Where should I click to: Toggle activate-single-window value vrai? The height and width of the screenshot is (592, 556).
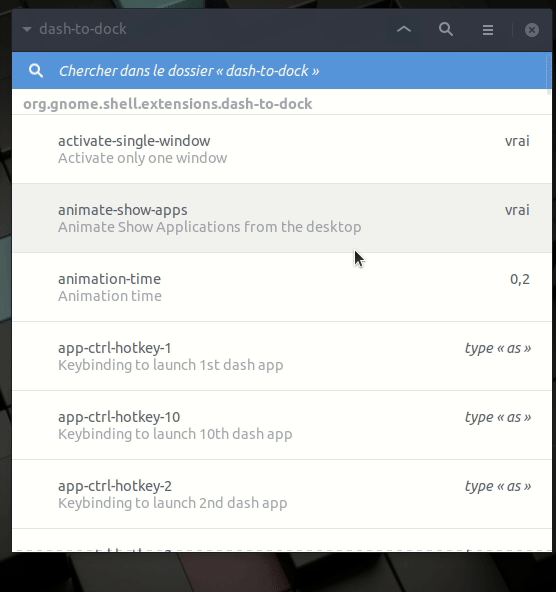tap(517, 141)
